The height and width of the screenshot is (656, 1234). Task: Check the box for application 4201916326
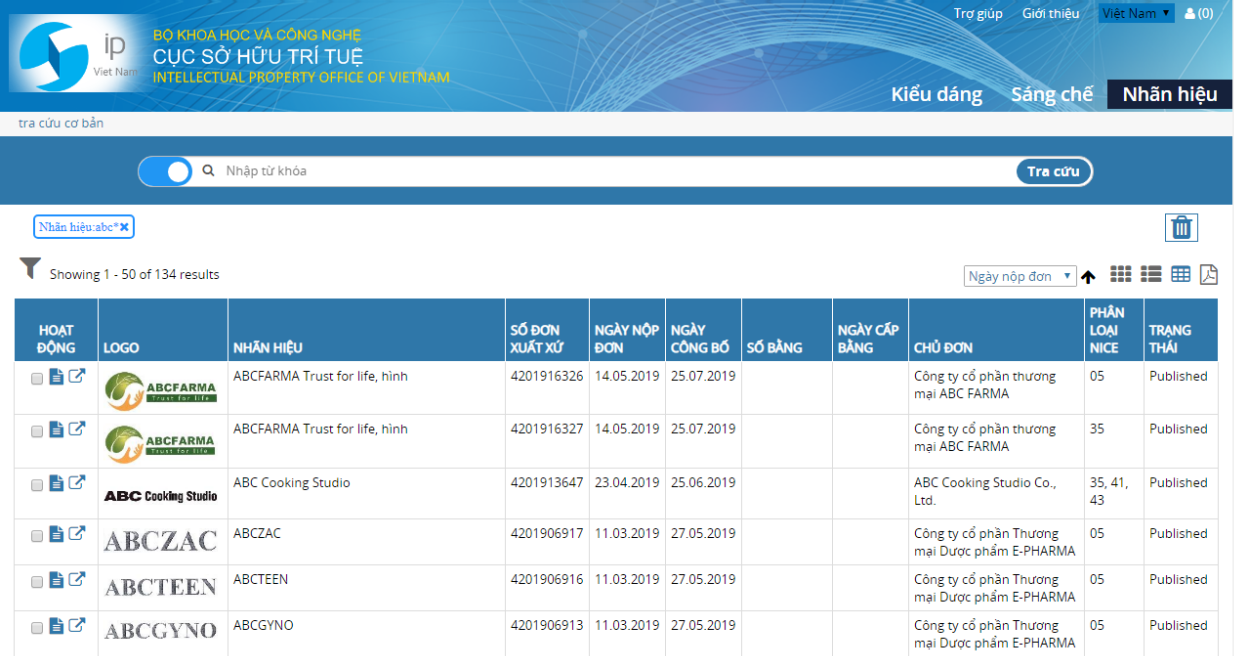click(x=37, y=379)
